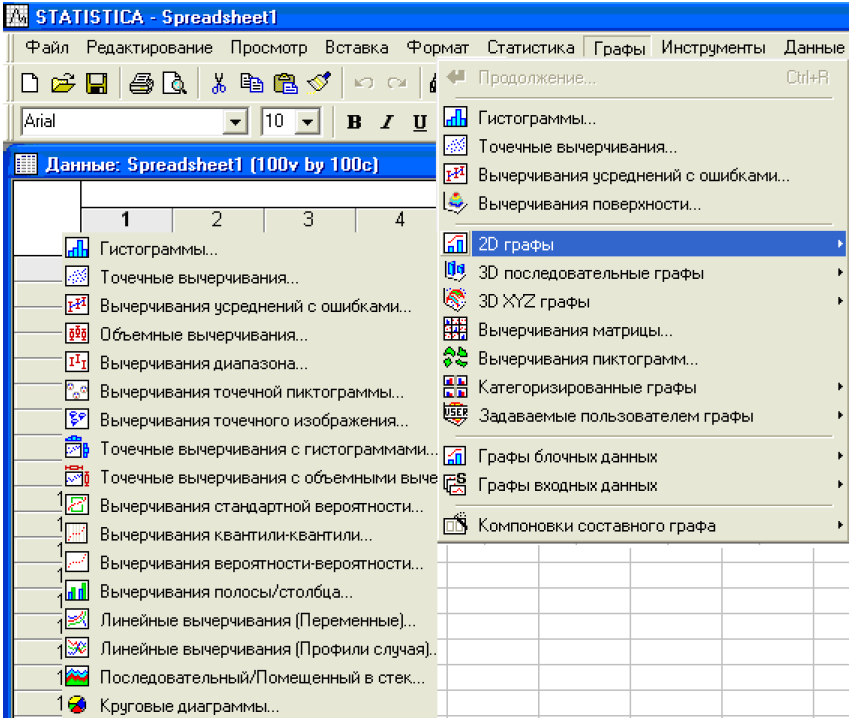The image size is (860, 726).
Task: Select Вычерчивания точечной пиктограммы entry
Action: 250,392
